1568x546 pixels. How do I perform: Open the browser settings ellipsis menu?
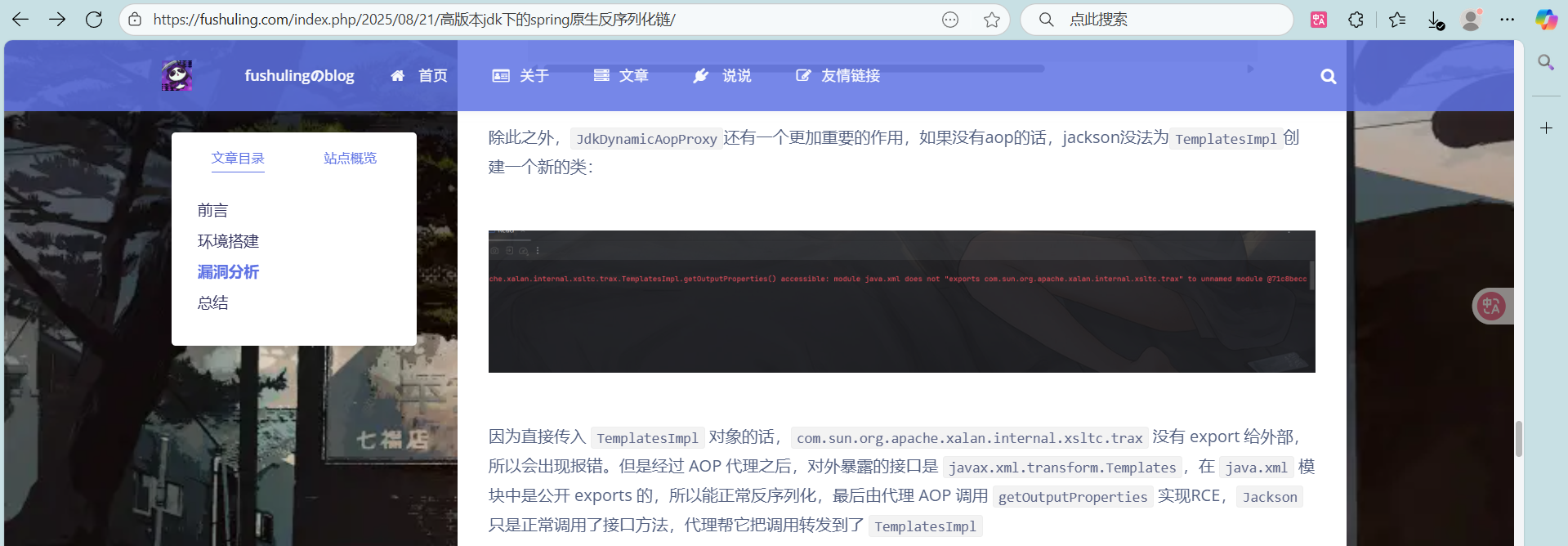[1508, 20]
